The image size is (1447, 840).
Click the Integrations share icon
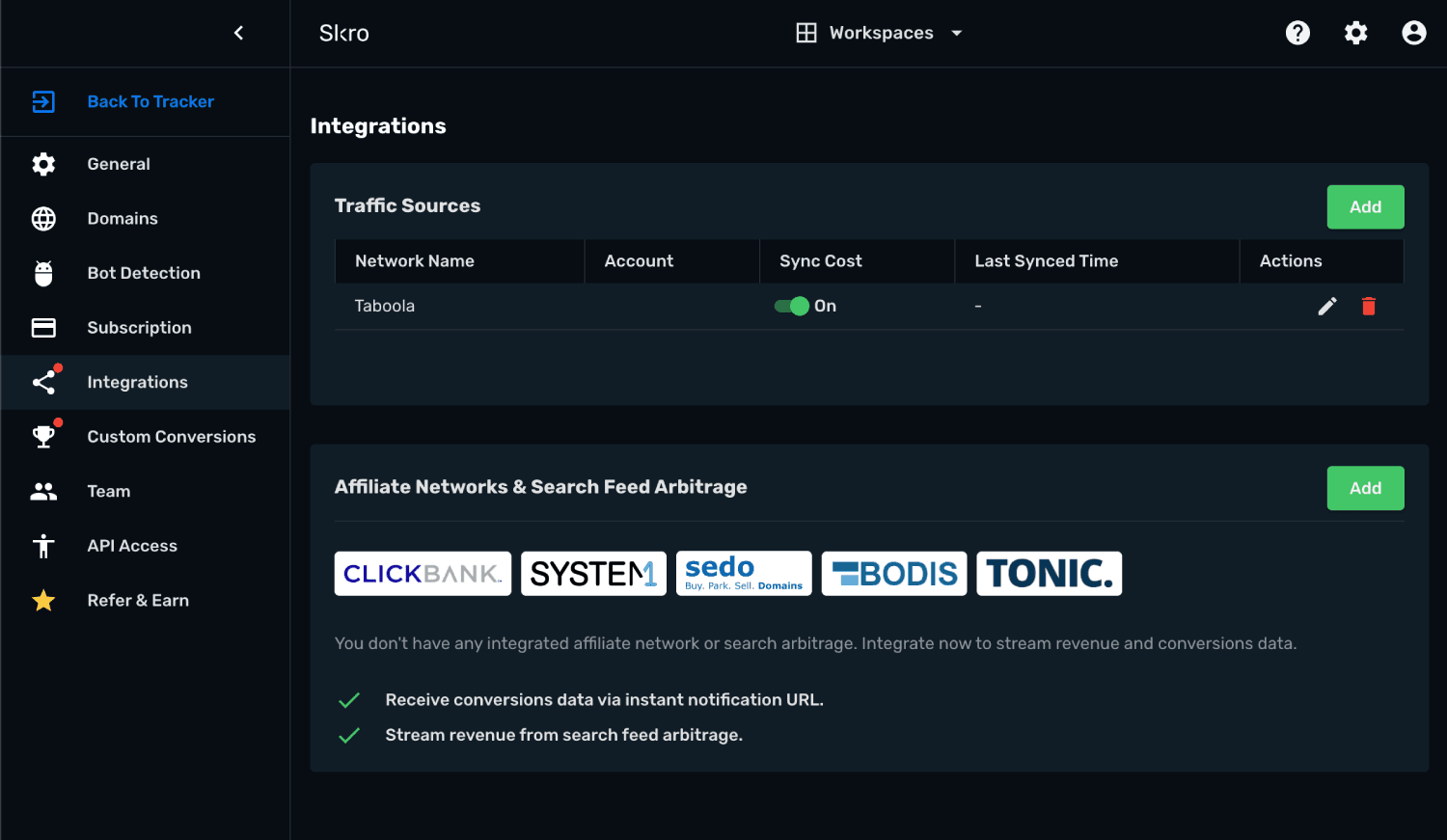tap(44, 382)
